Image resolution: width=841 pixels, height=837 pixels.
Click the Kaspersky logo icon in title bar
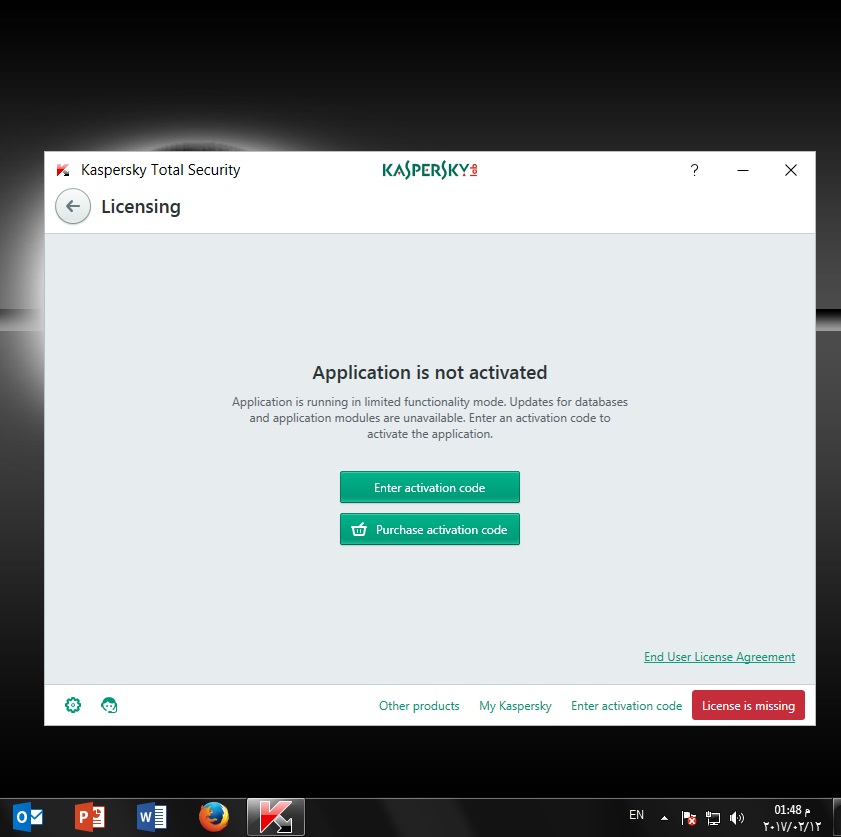point(63,170)
